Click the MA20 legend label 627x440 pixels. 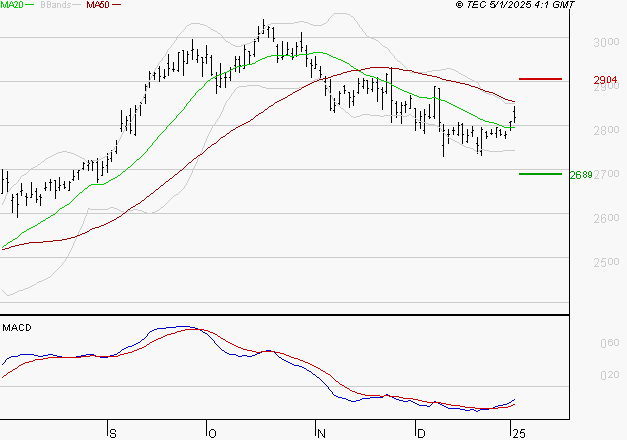tap(12, 5)
